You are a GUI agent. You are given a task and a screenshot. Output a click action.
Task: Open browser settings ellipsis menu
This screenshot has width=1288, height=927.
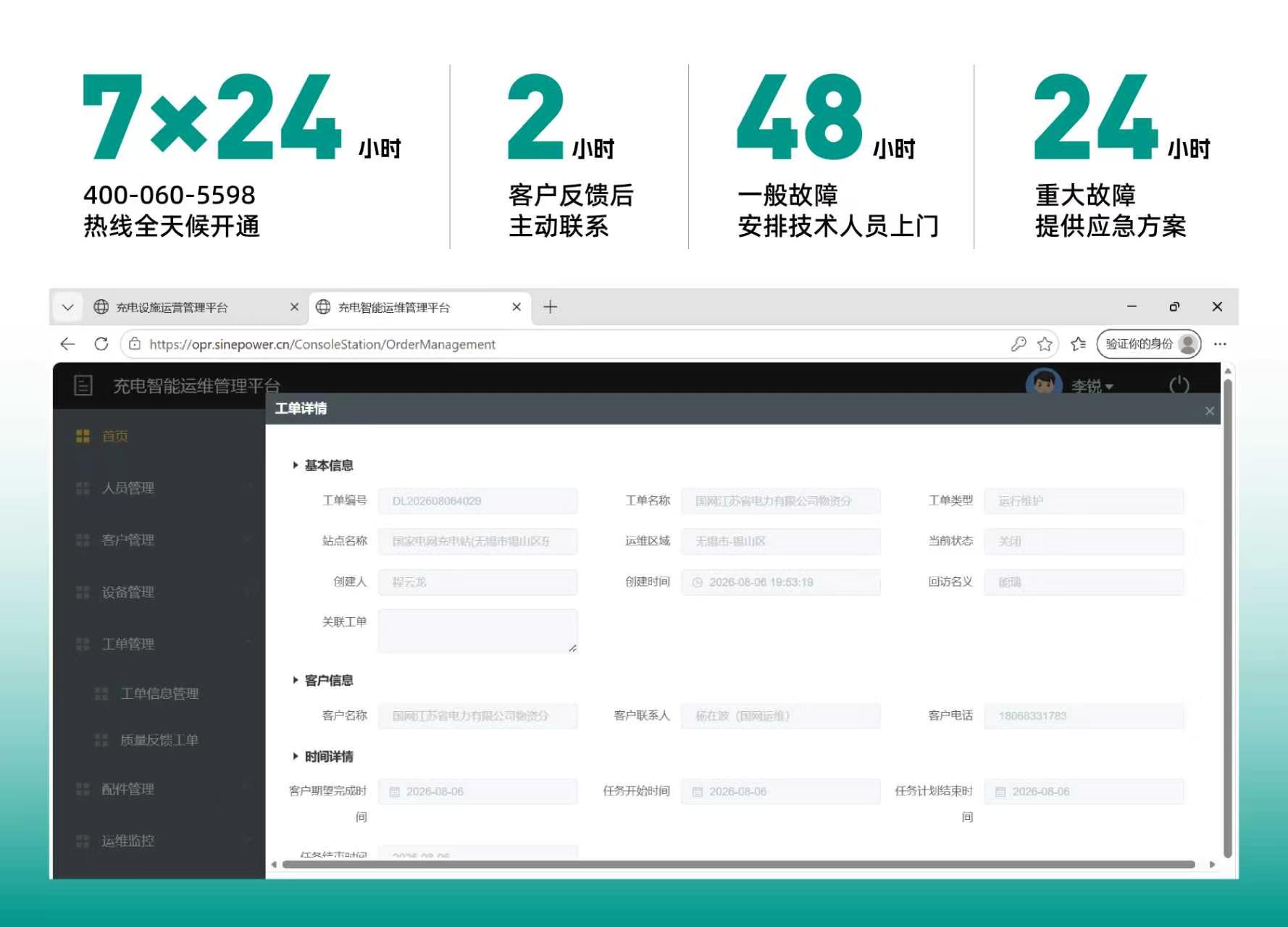pos(1221,344)
